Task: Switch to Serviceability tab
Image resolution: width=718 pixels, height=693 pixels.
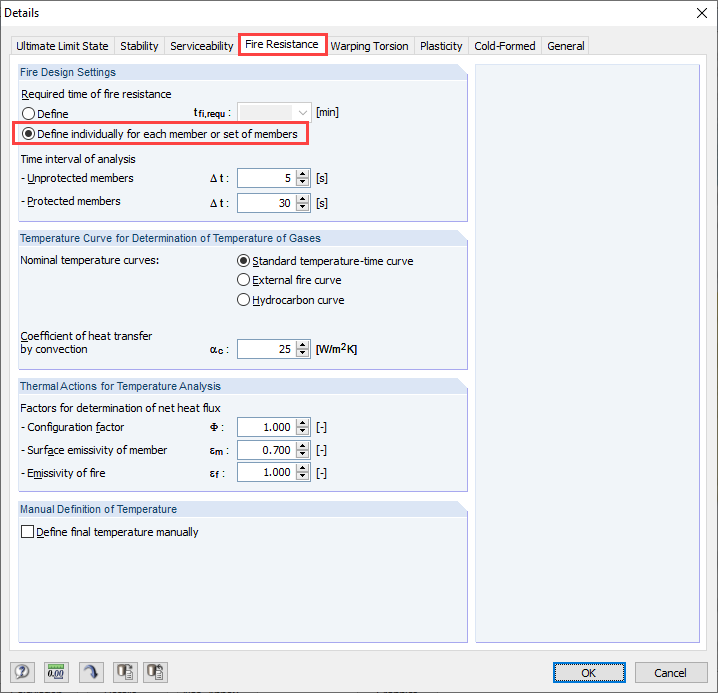Action: (x=201, y=46)
